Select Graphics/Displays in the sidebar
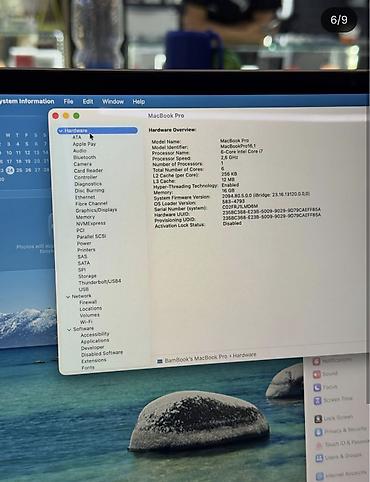Image resolution: width=370 pixels, height=482 pixels. (x=96, y=210)
